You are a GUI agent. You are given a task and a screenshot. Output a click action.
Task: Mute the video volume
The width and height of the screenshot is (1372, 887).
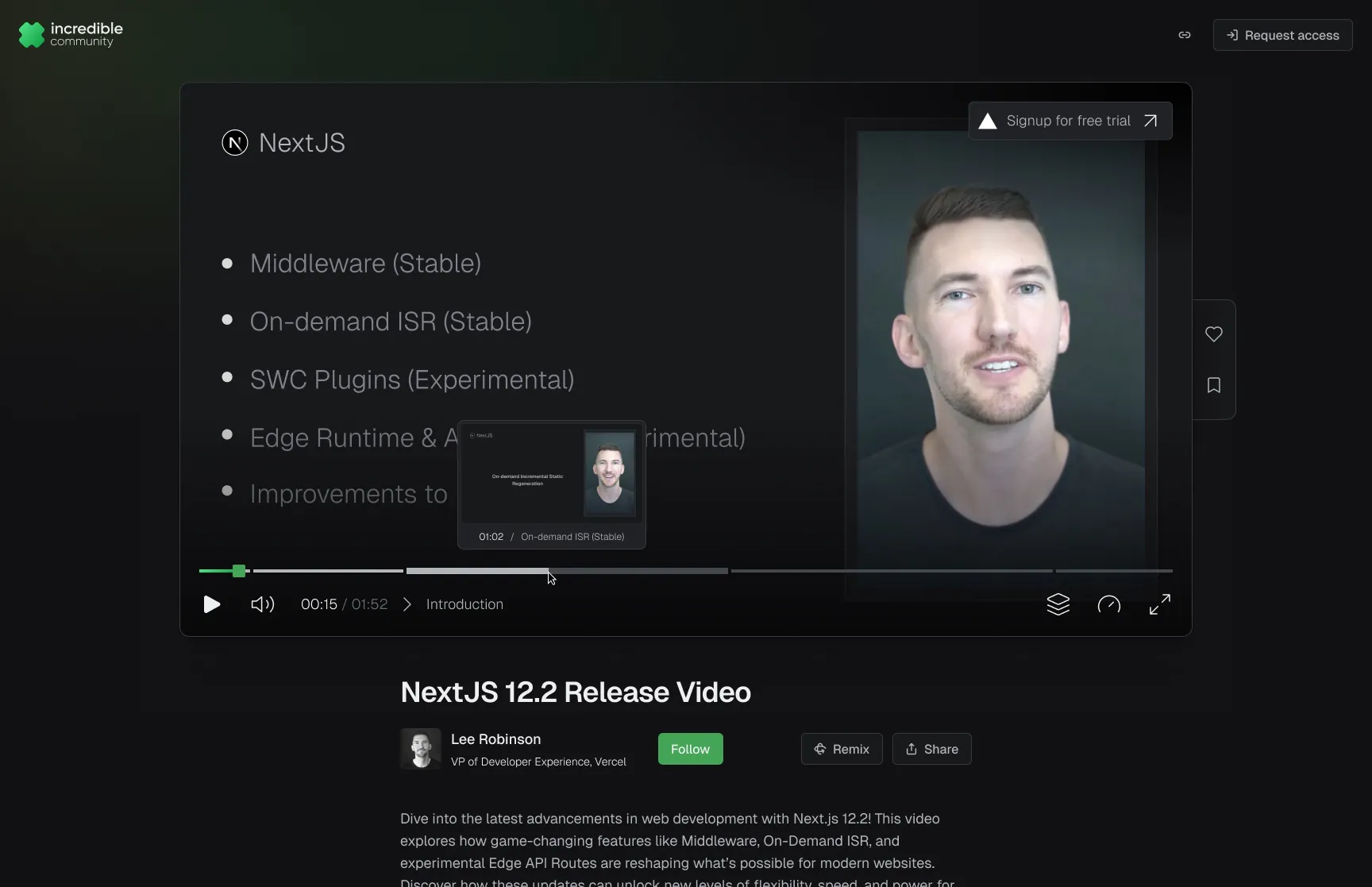click(262, 604)
